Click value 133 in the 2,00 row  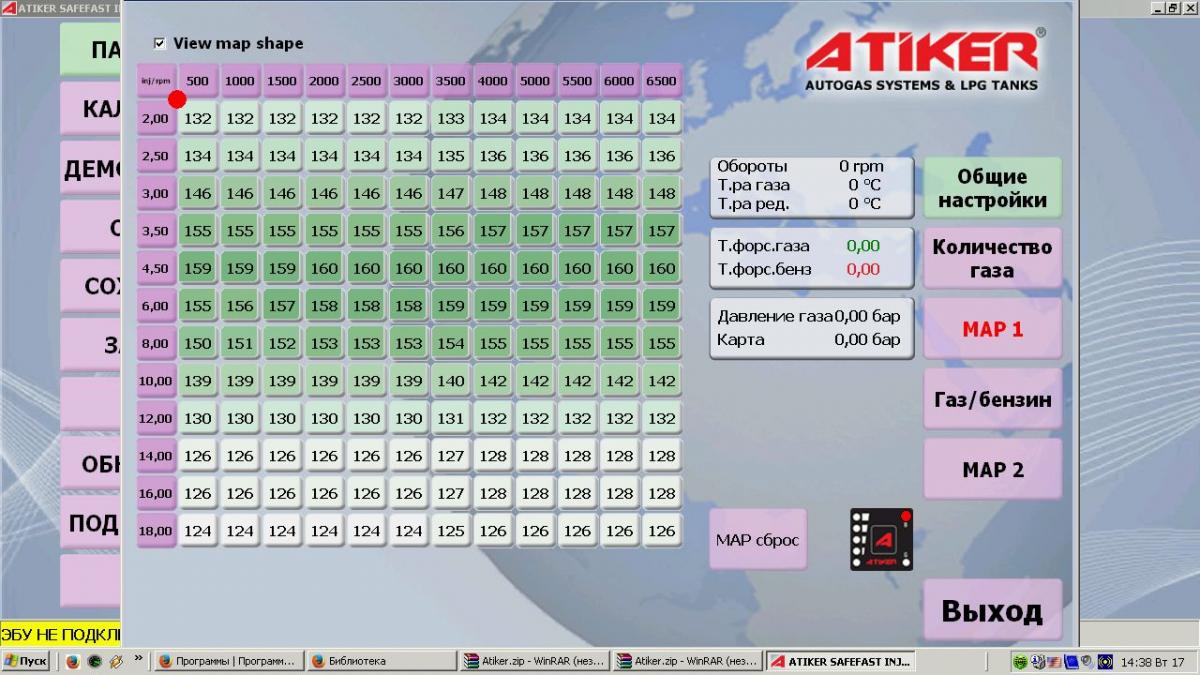(451, 118)
